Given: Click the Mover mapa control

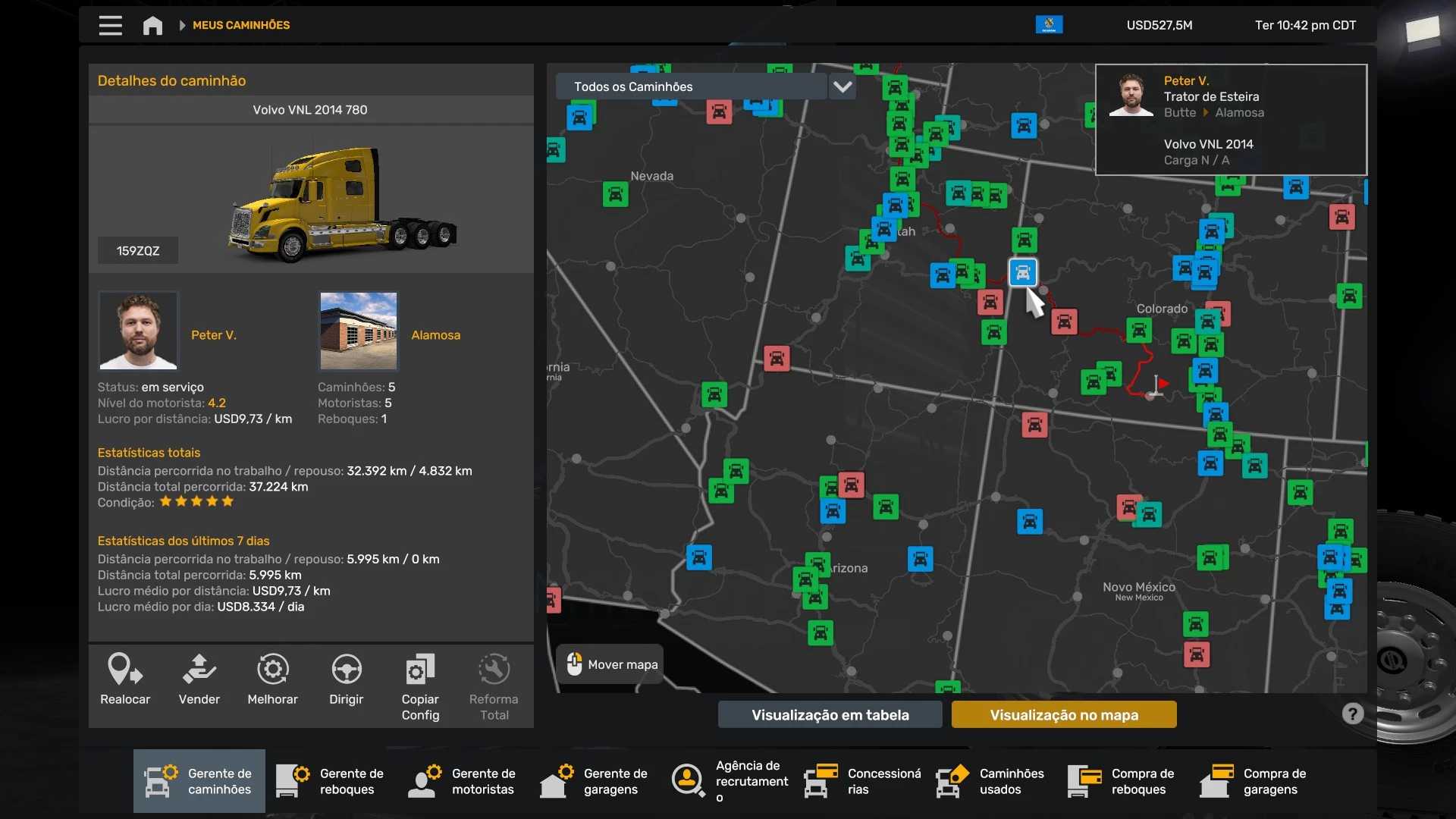Looking at the screenshot, I should pos(610,664).
